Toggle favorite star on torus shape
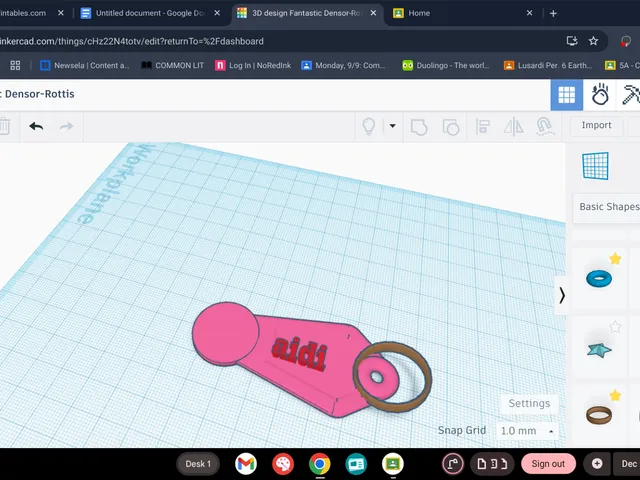The height and width of the screenshot is (480, 640). point(615,259)
